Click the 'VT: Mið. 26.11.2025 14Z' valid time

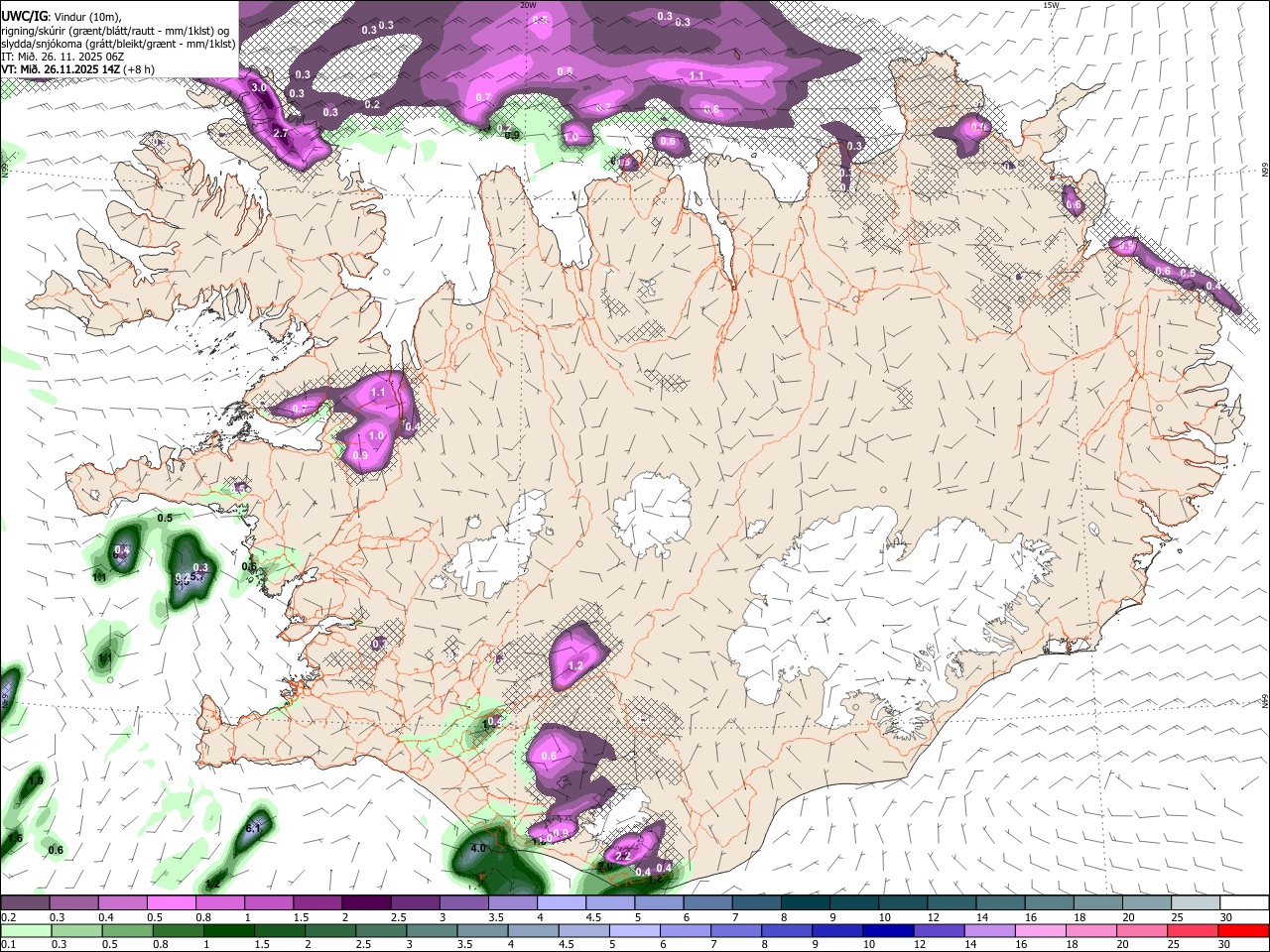click(x=60, y=69)
